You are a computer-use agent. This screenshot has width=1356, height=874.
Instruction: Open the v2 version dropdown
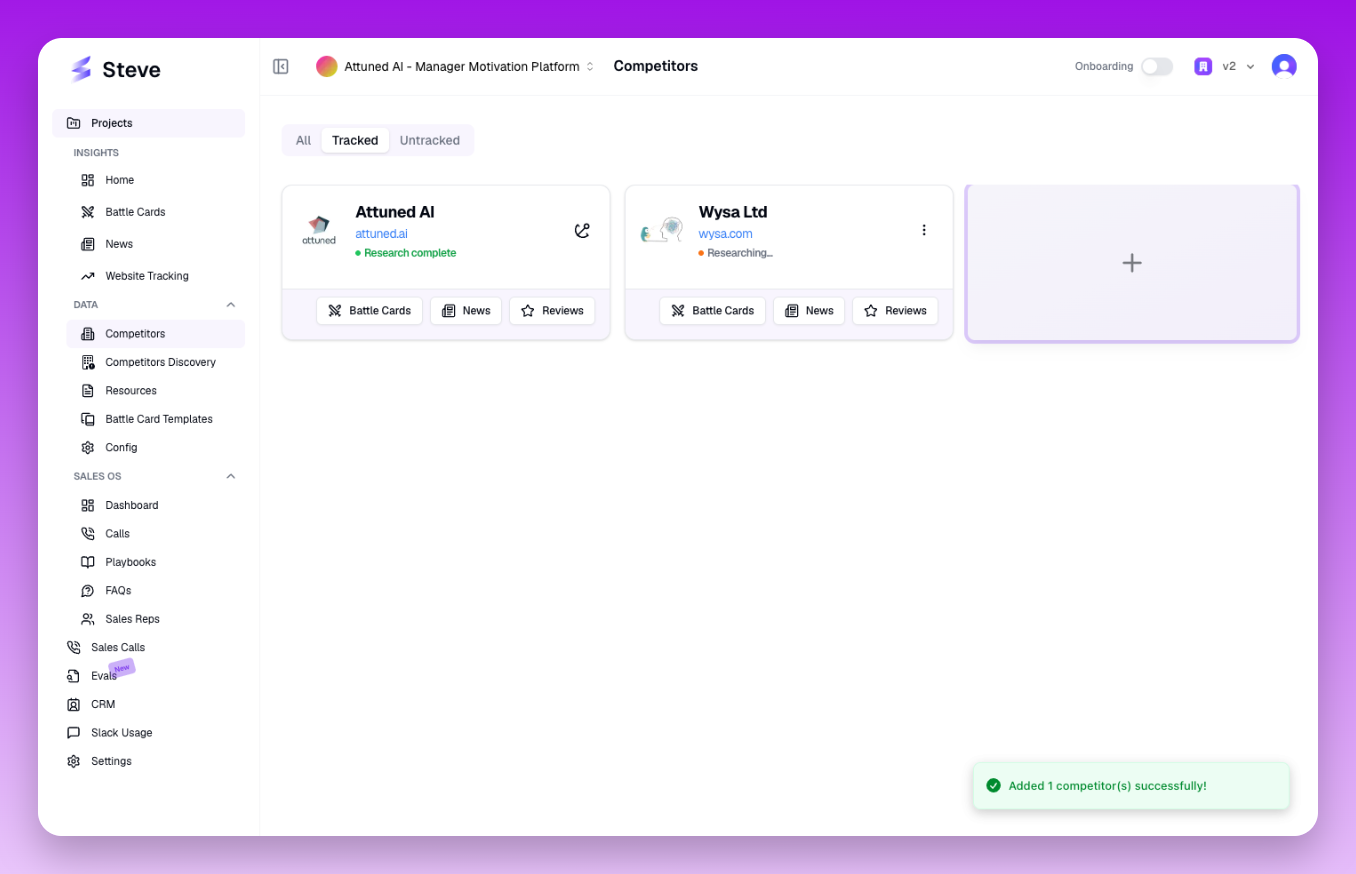click(x=1238, y=66)
